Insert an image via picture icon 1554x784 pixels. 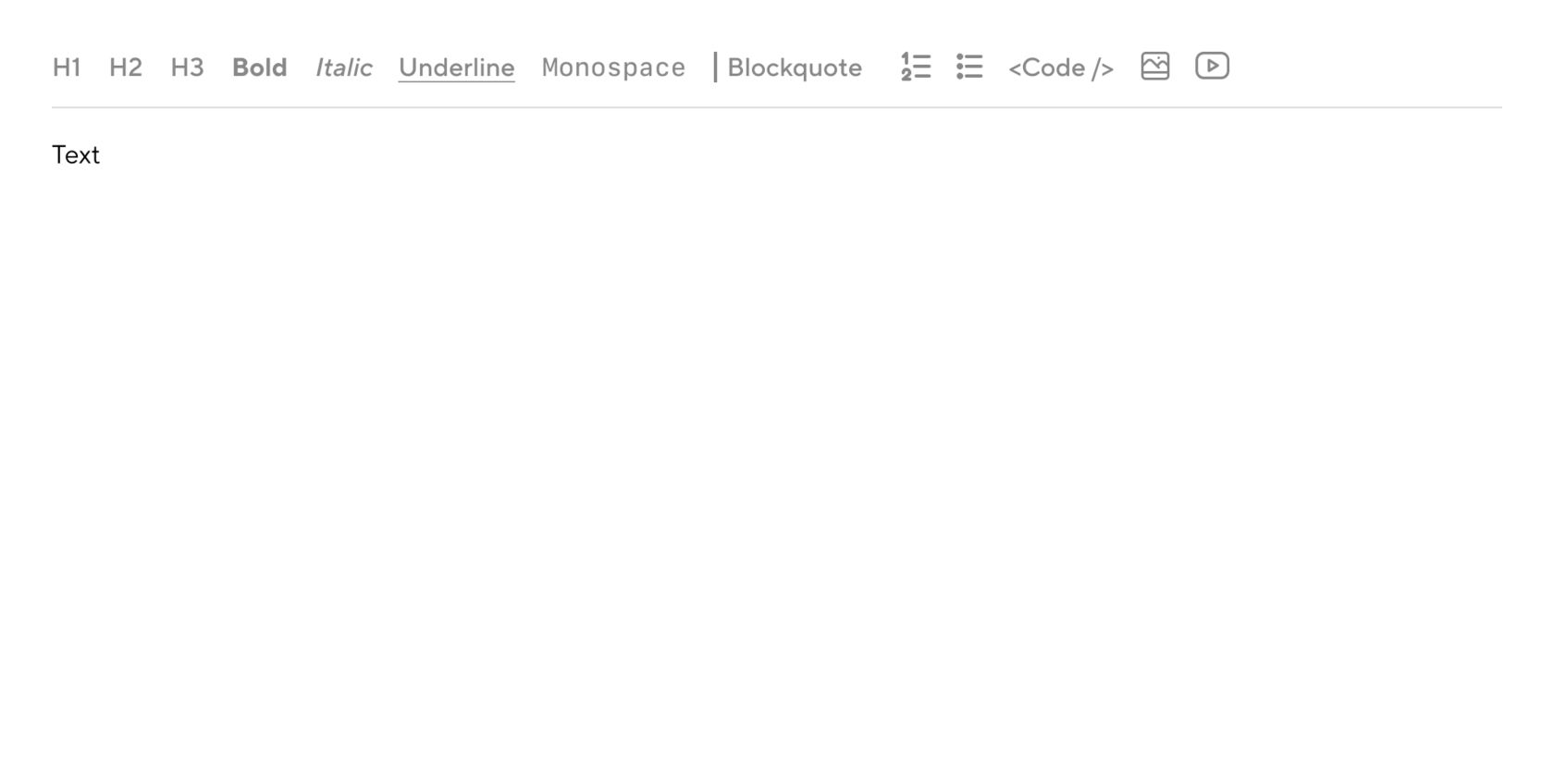click(1155, 66)
